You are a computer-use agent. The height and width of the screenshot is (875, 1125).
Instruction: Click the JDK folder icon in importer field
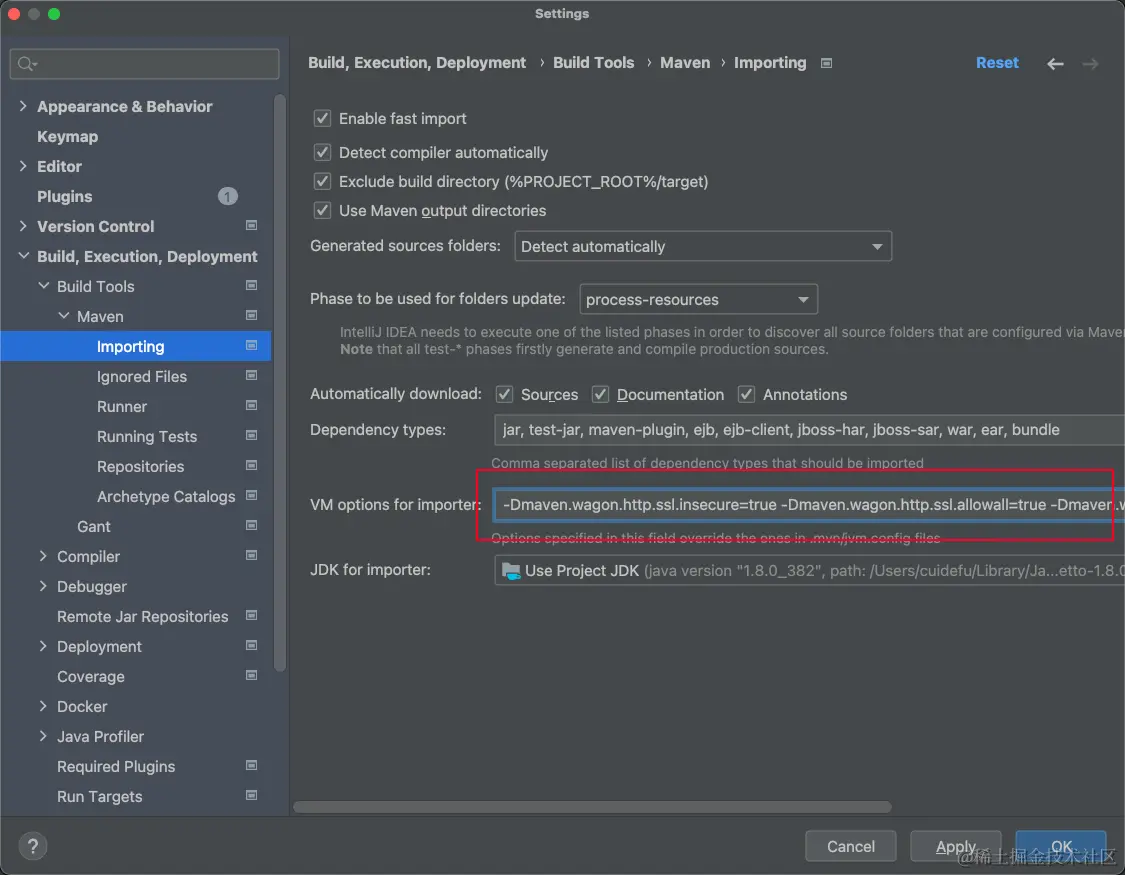pyautogui.click(x=511, y=571)
